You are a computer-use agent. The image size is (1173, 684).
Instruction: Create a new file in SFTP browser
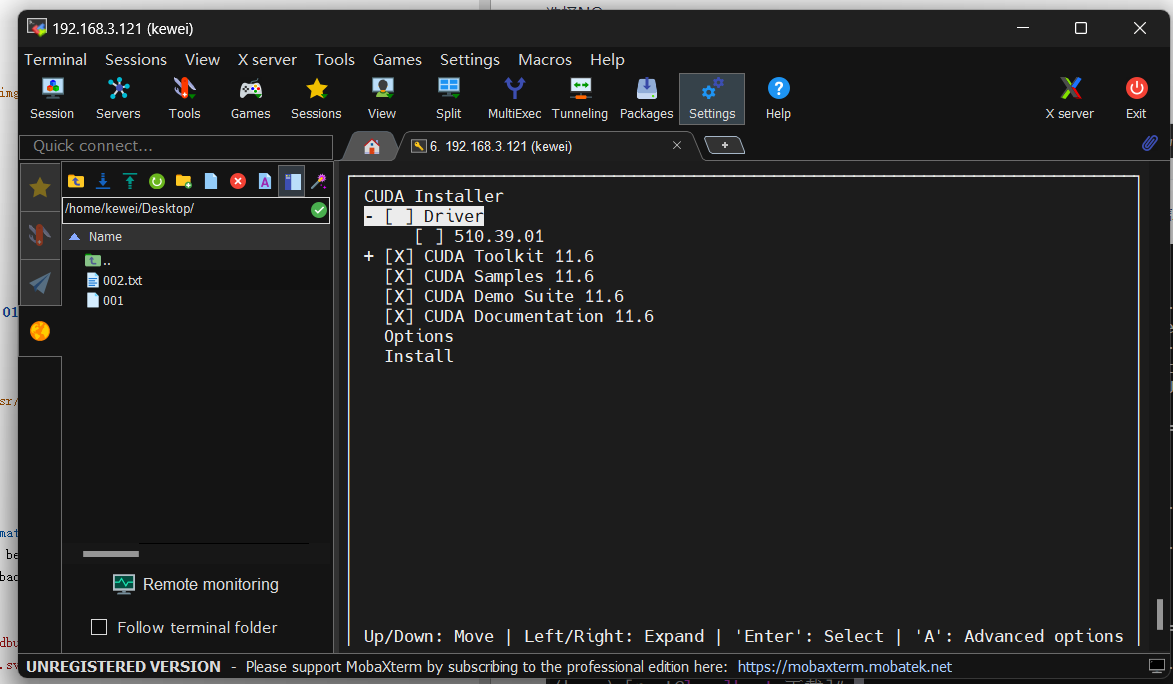(211, 181)
